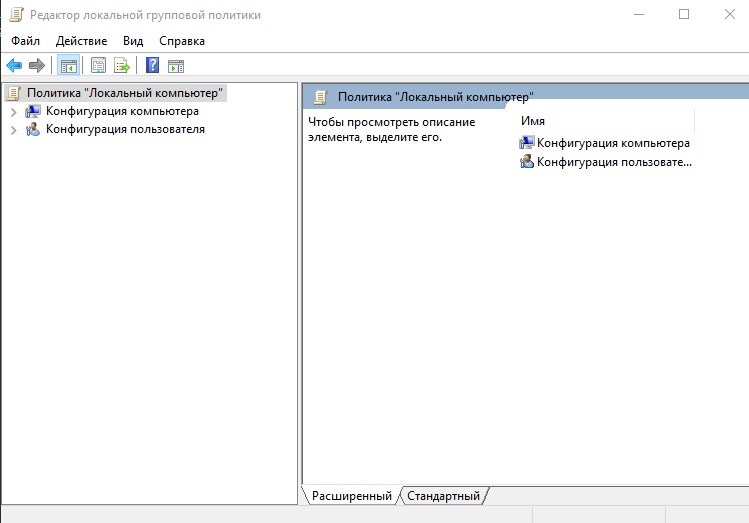Switch to the Стандартный tab
This screenshot has height=523, width=749.
pyautogui.click(x=443, y=496)
